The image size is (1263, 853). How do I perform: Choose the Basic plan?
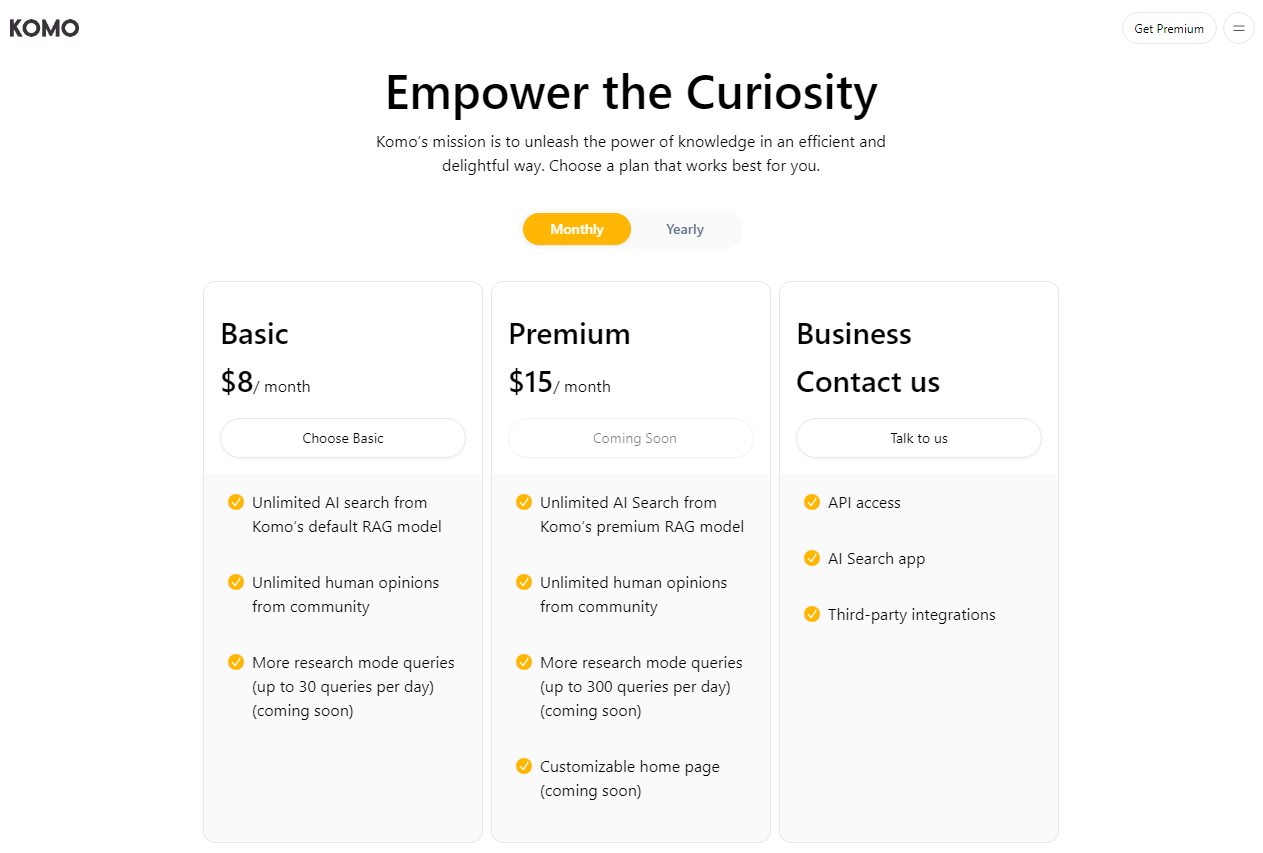pos(343,438)
